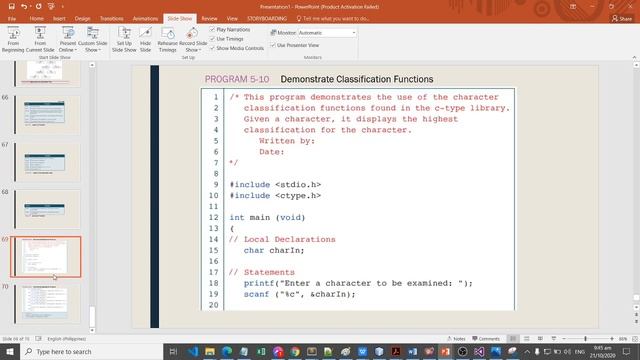Start slideshow From Beginning
This screenshot has height=360, width=640.
[13, 39]
